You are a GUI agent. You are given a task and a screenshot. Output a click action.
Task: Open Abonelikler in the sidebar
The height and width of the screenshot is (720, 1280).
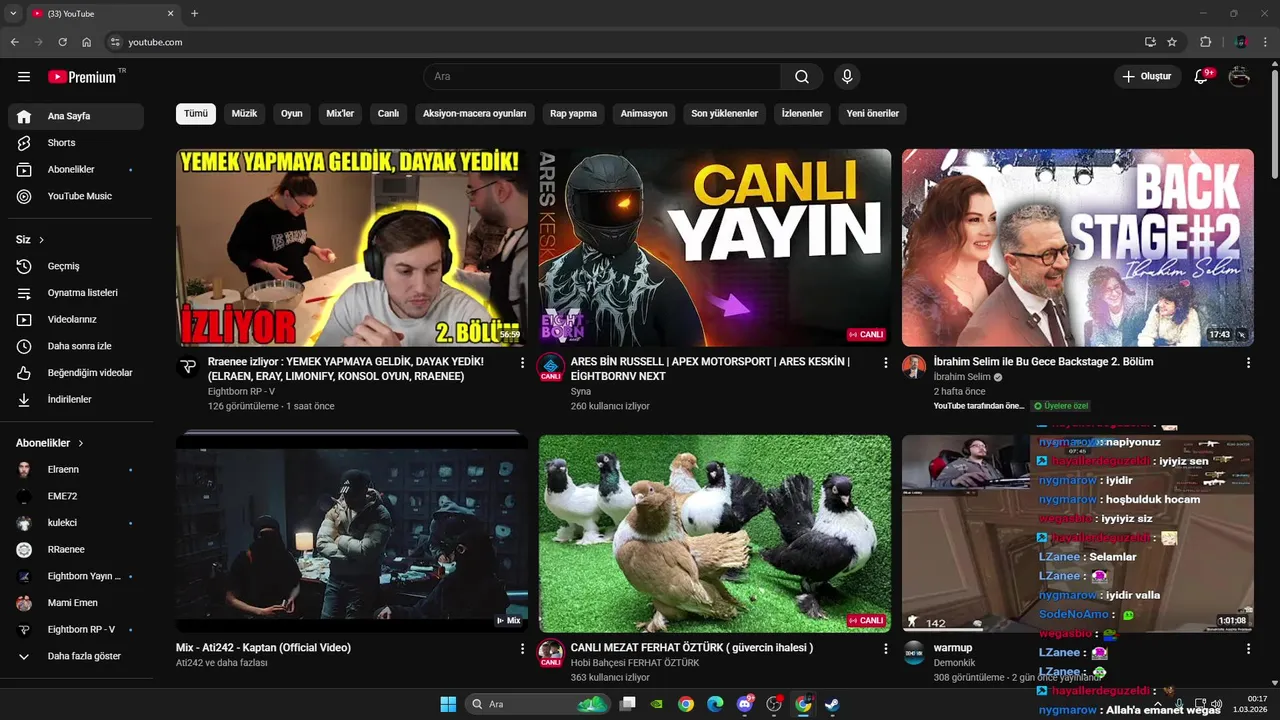[76, 170]
